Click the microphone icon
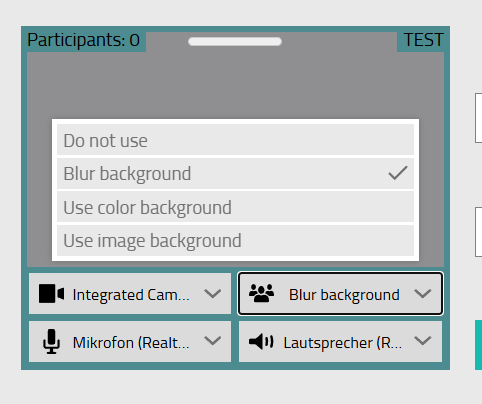The height and width of the screenshot is (404, 482). click(51, 341)
